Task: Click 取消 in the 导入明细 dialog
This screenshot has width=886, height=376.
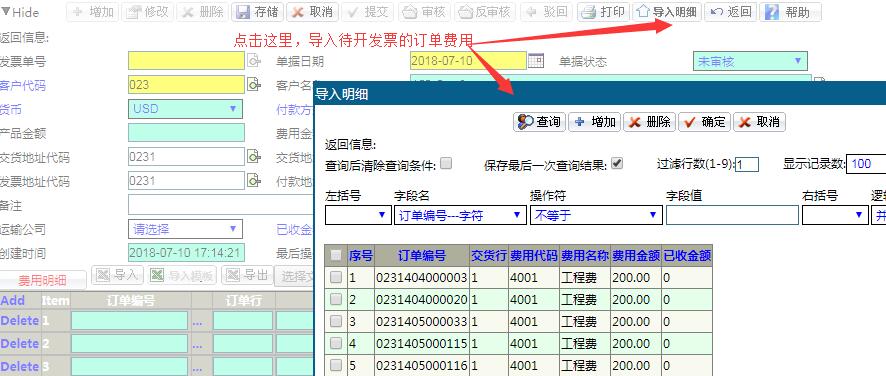Action: (x=759, y=122)
